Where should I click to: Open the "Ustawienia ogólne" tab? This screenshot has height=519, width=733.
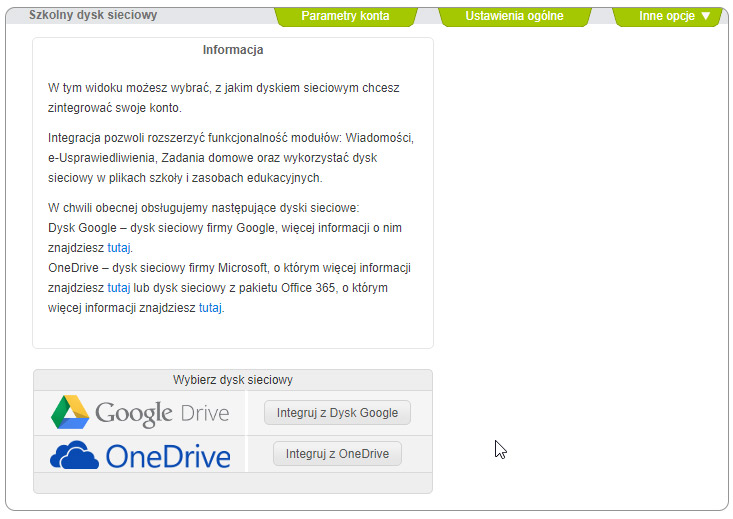point(514,16)
